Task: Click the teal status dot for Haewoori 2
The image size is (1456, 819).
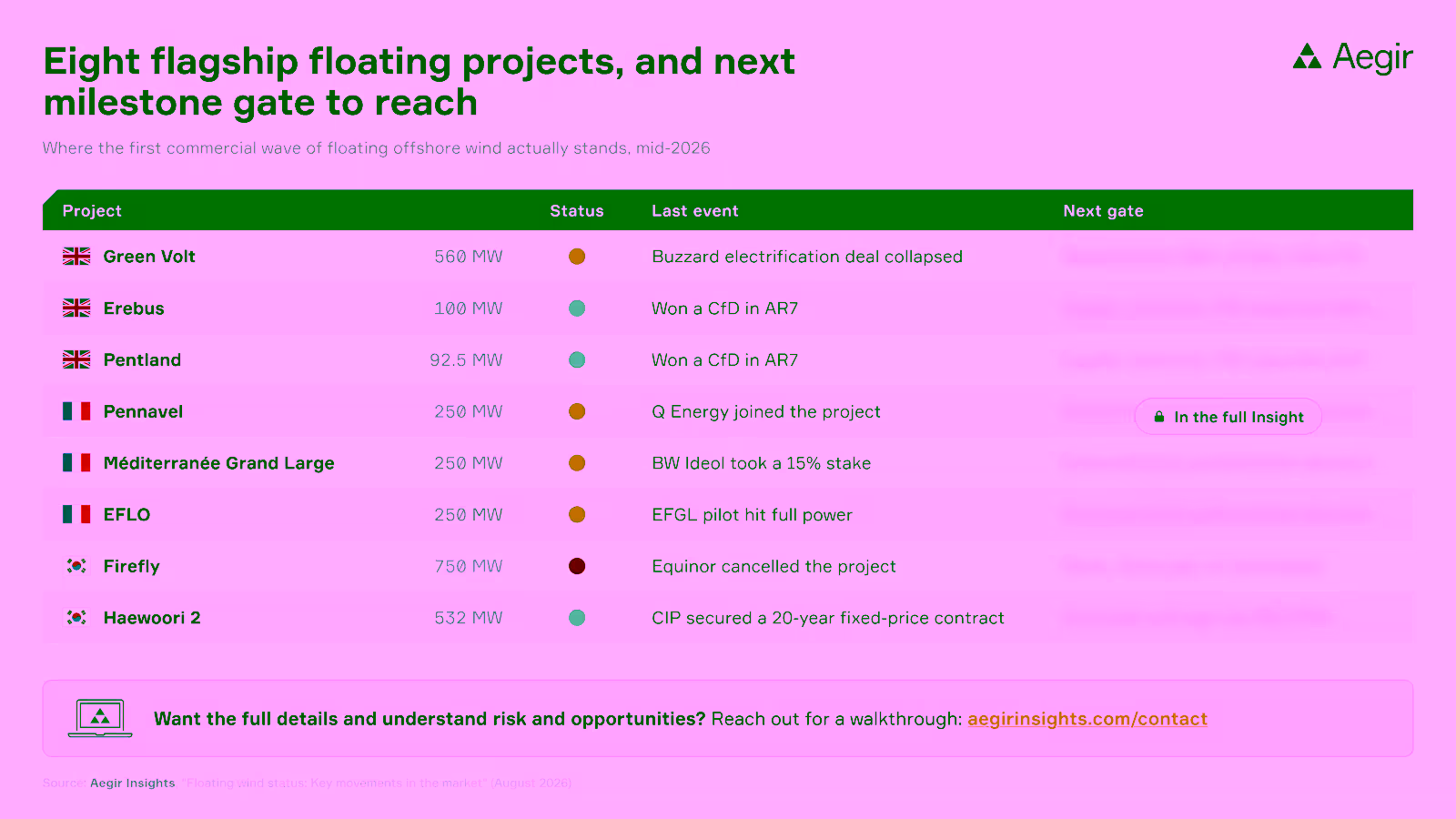Action: pos(577,618)
